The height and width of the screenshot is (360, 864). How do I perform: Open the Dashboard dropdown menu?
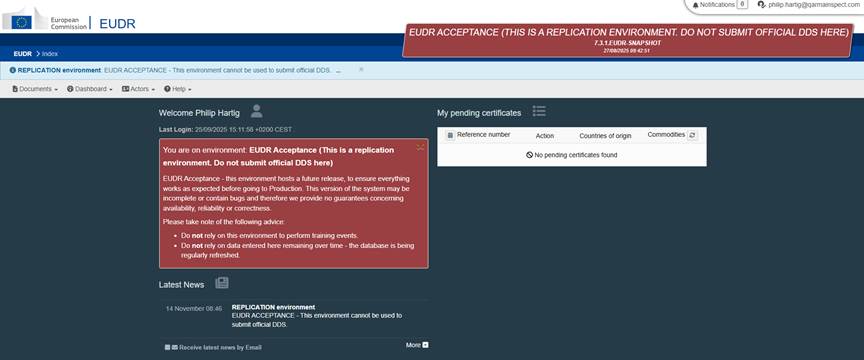click(89, 89)
